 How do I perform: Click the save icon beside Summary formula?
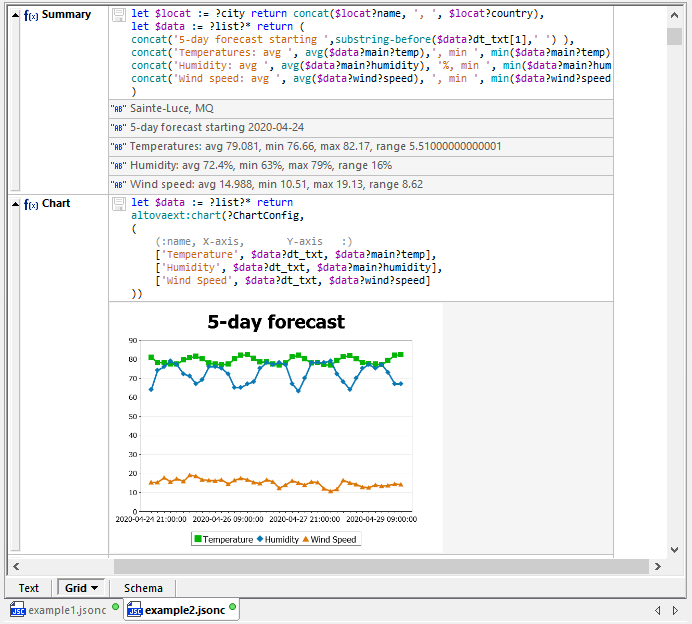point(119,15)
